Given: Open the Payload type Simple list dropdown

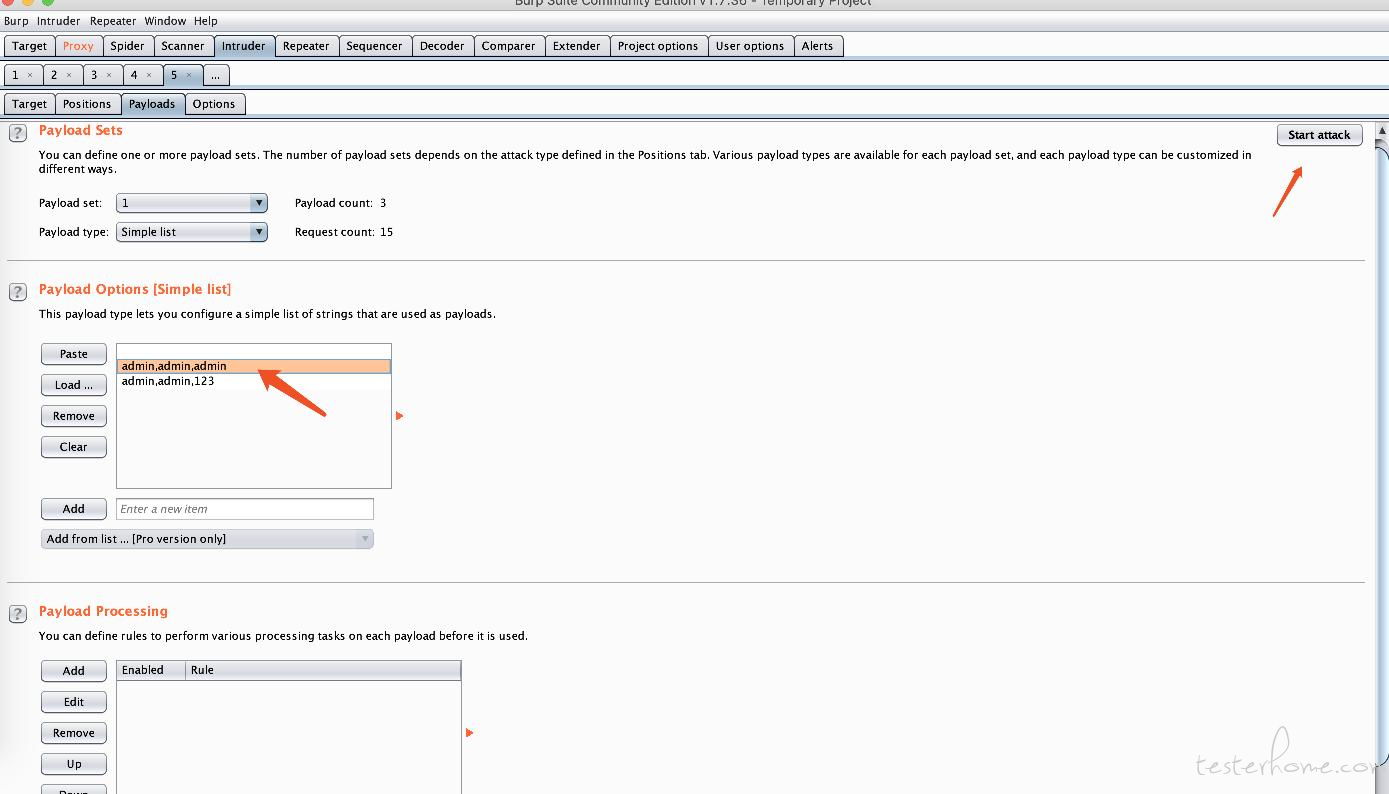Looking at the screenshot, I should click(192, 232).
